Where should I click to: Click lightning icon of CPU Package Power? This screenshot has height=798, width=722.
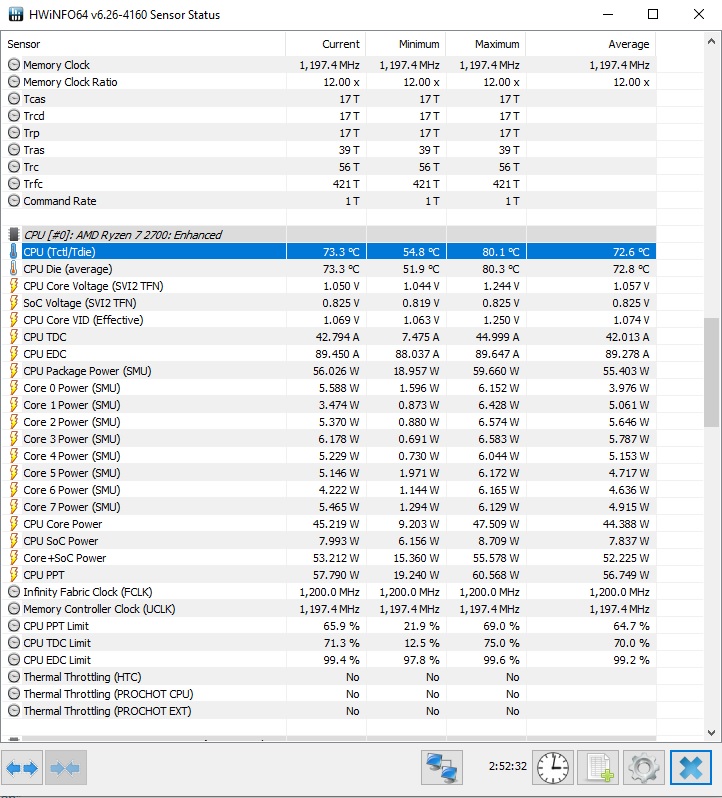click(x=14, y=370)
